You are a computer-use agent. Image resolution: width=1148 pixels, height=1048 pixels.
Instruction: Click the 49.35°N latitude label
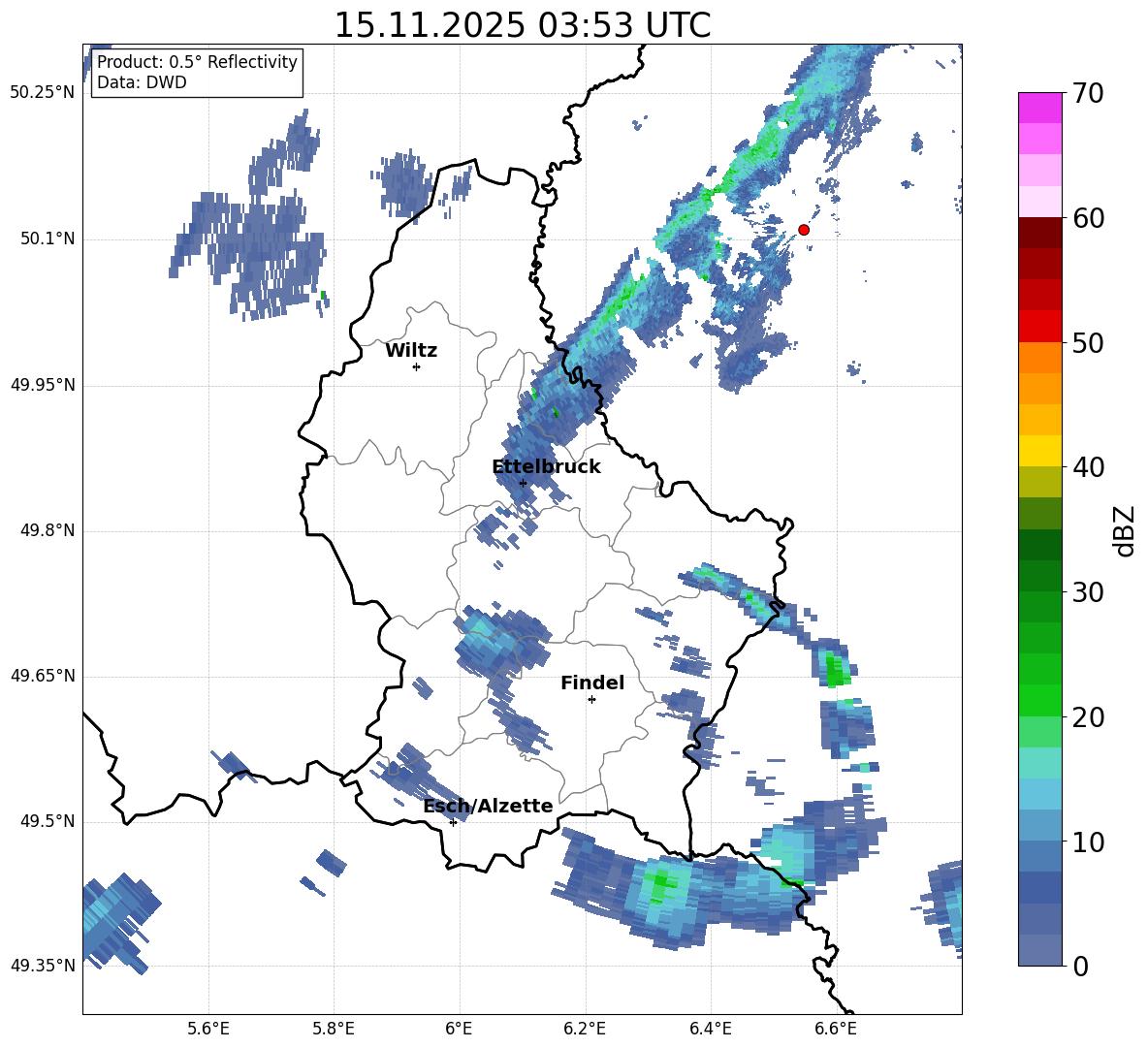pos(43,966)
